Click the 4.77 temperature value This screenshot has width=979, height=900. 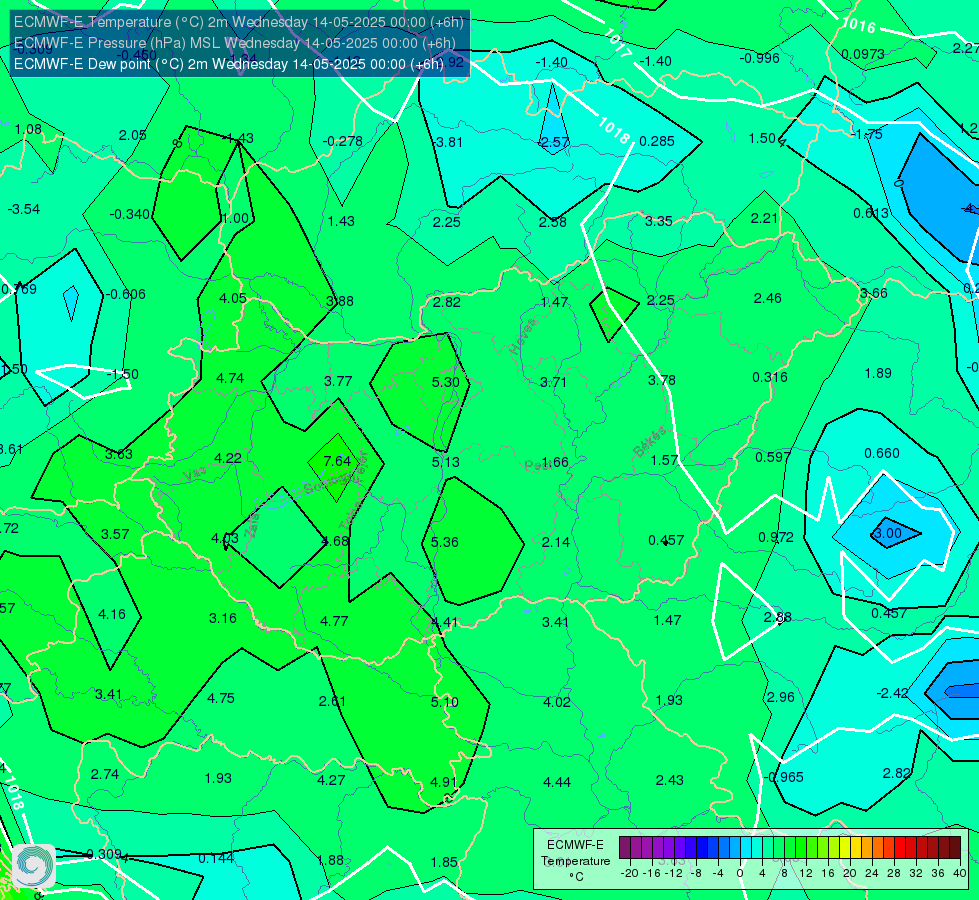[334, 621]
